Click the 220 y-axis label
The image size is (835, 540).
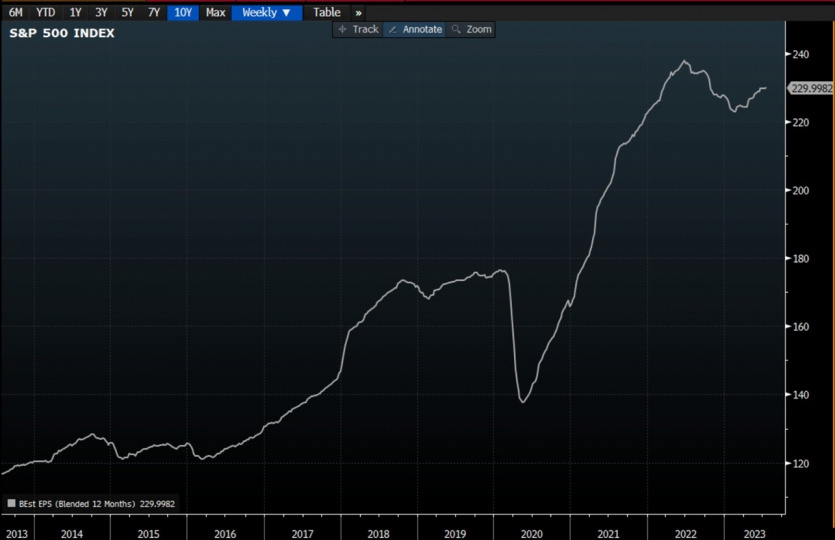tap(800, 122)
